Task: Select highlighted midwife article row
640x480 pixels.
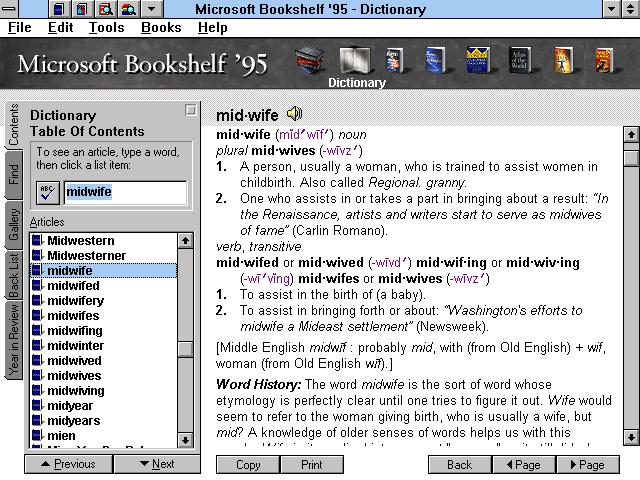Action: pos(104,270)
